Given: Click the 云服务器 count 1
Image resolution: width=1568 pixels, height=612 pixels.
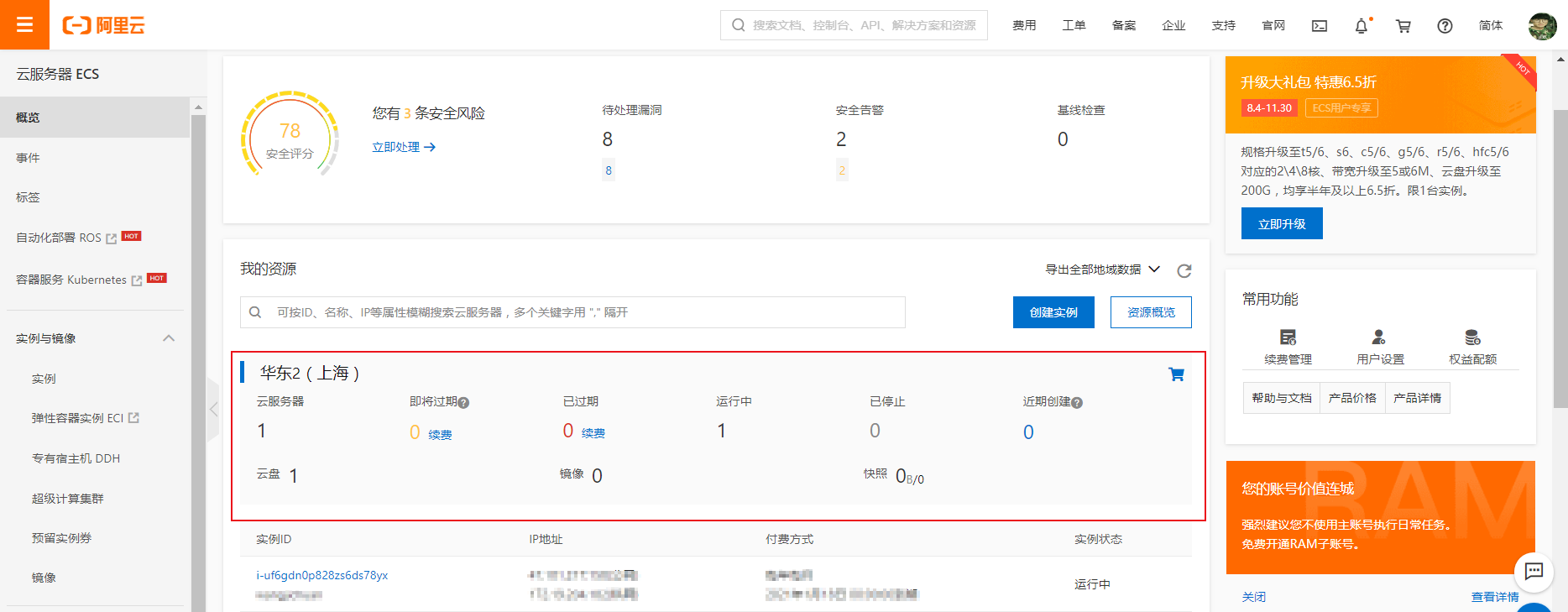Looking at the screenshot, I should [x=262, y=431].
